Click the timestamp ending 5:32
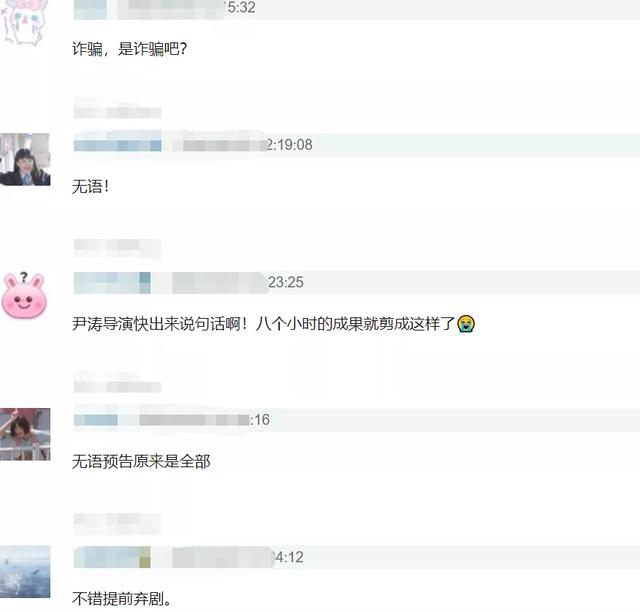Image resolution: width=640 pixels, height=612 pixels. click(x=241, y=7)
